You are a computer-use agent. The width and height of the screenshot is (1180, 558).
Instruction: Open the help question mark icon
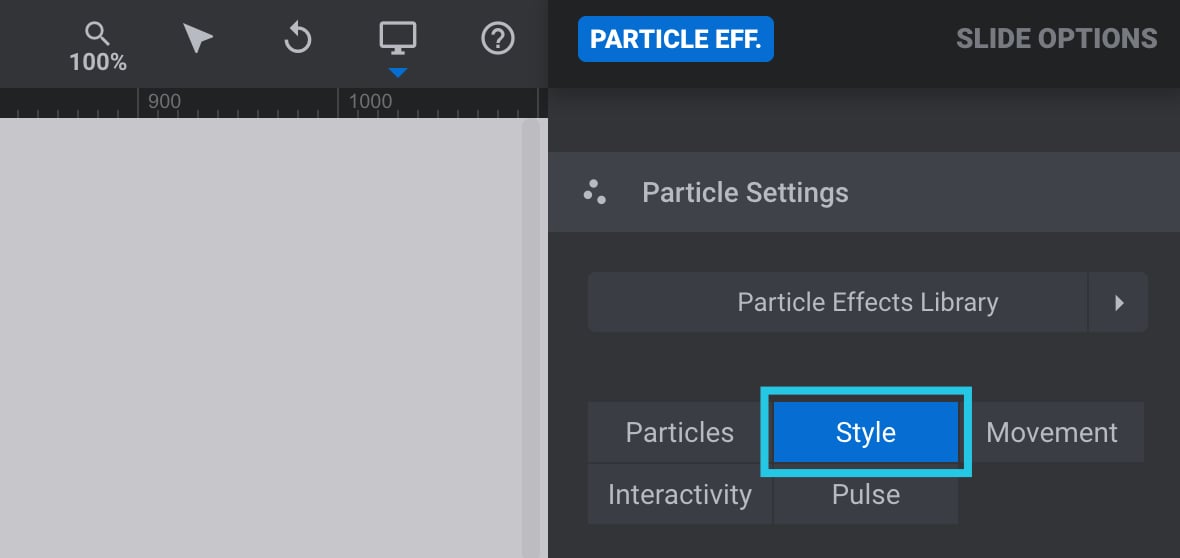click(x=497, y=38)
